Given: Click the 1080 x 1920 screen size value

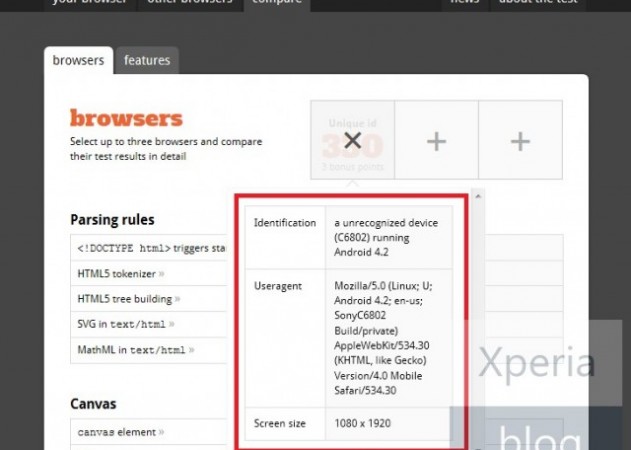Looking at the screenshot, I should [x=362, y=423].
